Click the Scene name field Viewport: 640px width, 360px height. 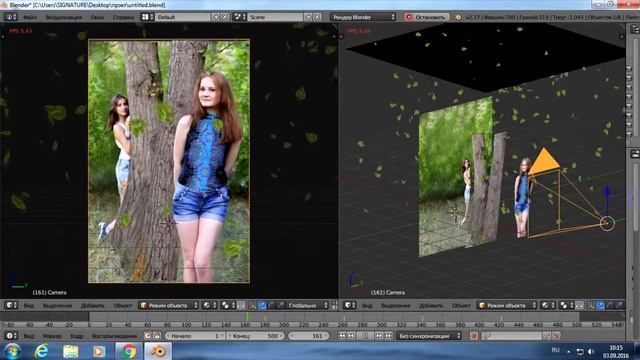275,17
